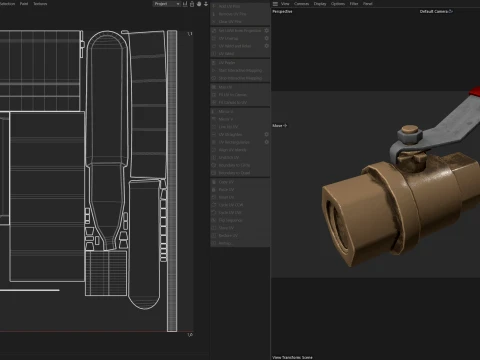Click the Remove UV Pins icon

(x=214, y=14)
